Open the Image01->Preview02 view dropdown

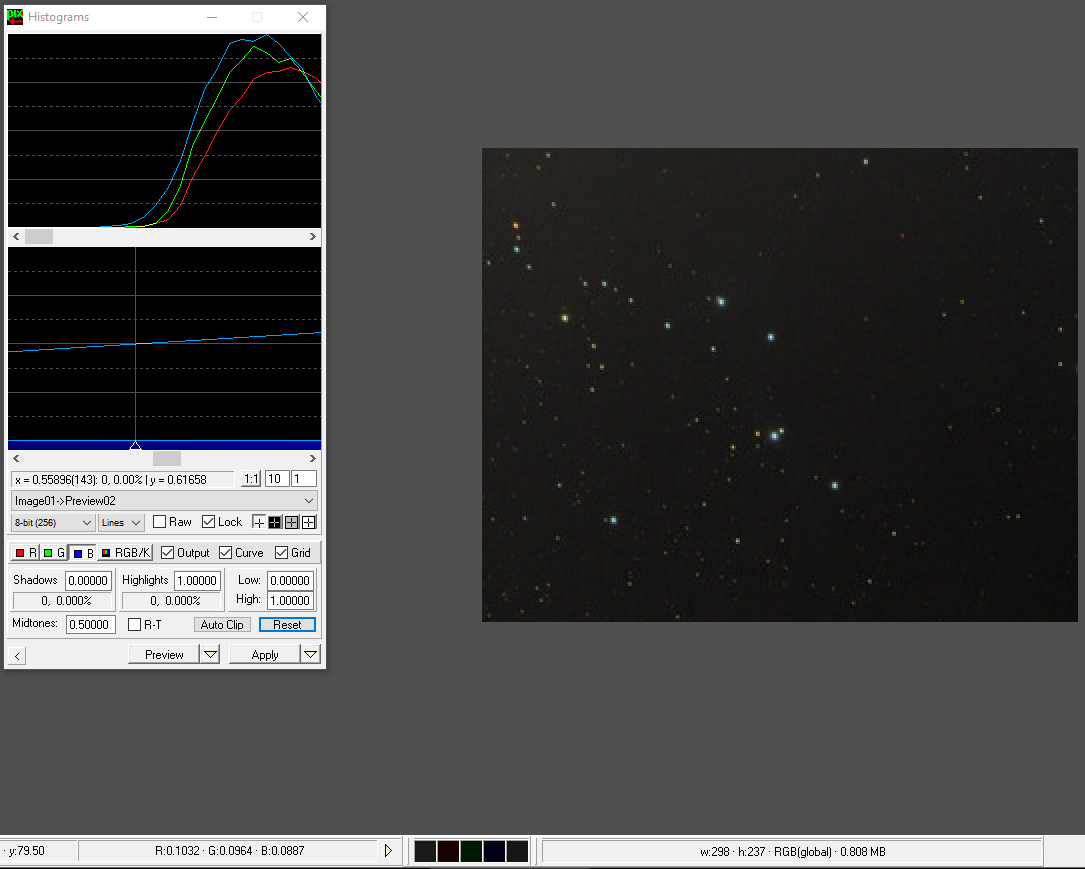coord(164,501)
